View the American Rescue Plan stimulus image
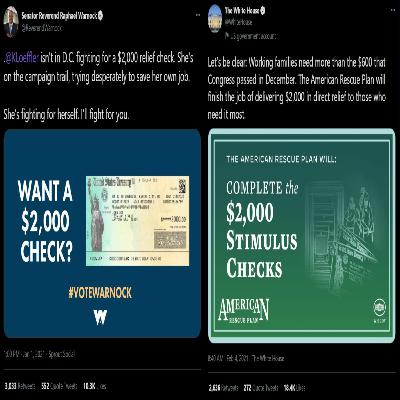The width and height of the screenshot is (400, 400). point(302,235)
